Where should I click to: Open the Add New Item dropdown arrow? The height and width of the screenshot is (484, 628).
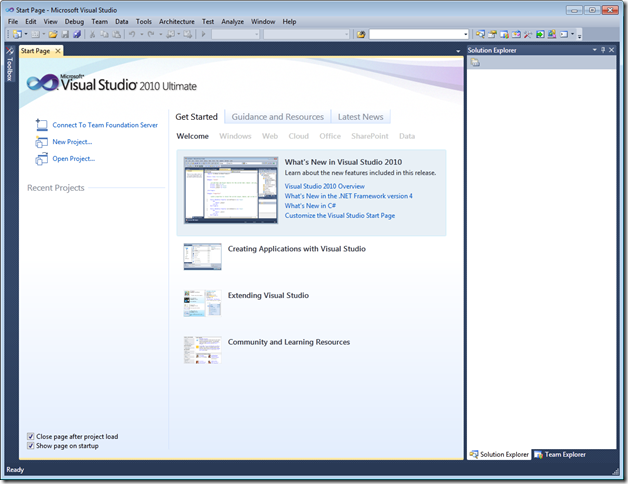[44, 34]
